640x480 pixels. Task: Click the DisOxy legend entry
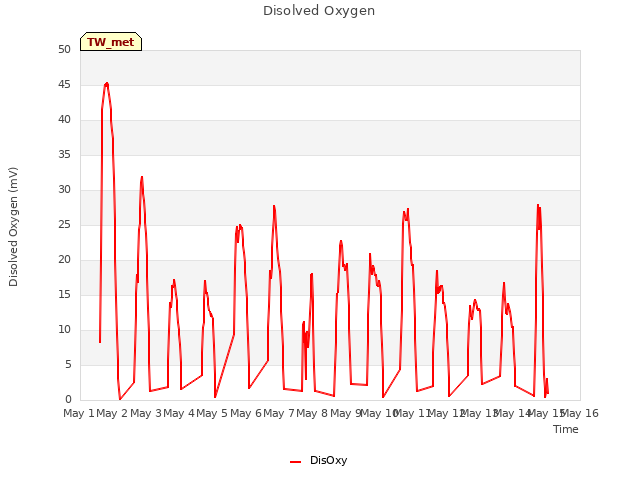tap(318, 460)
